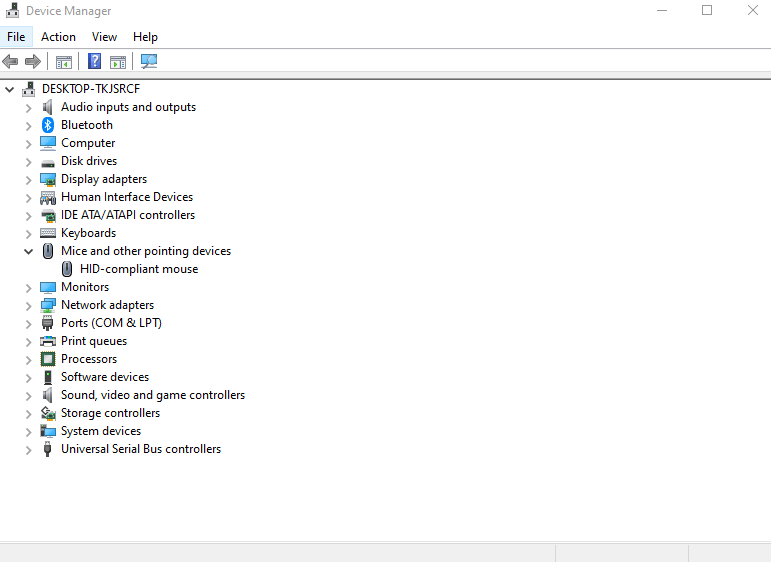Select the Software devices label
Image resolution: width=771 pixels, height=562 pixels.
coord(105,377)
